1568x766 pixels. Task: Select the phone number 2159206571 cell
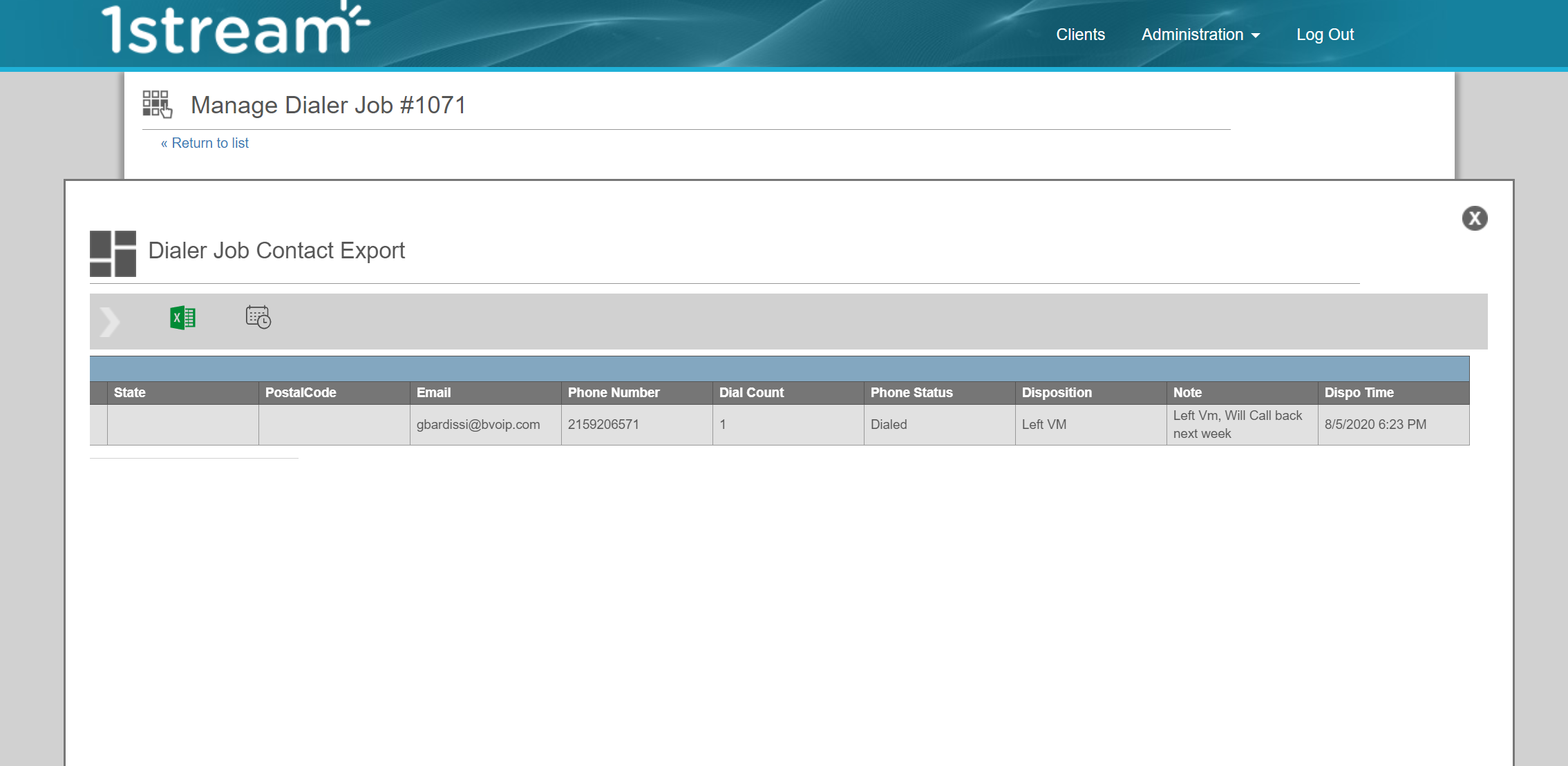(x=637, y=425)
